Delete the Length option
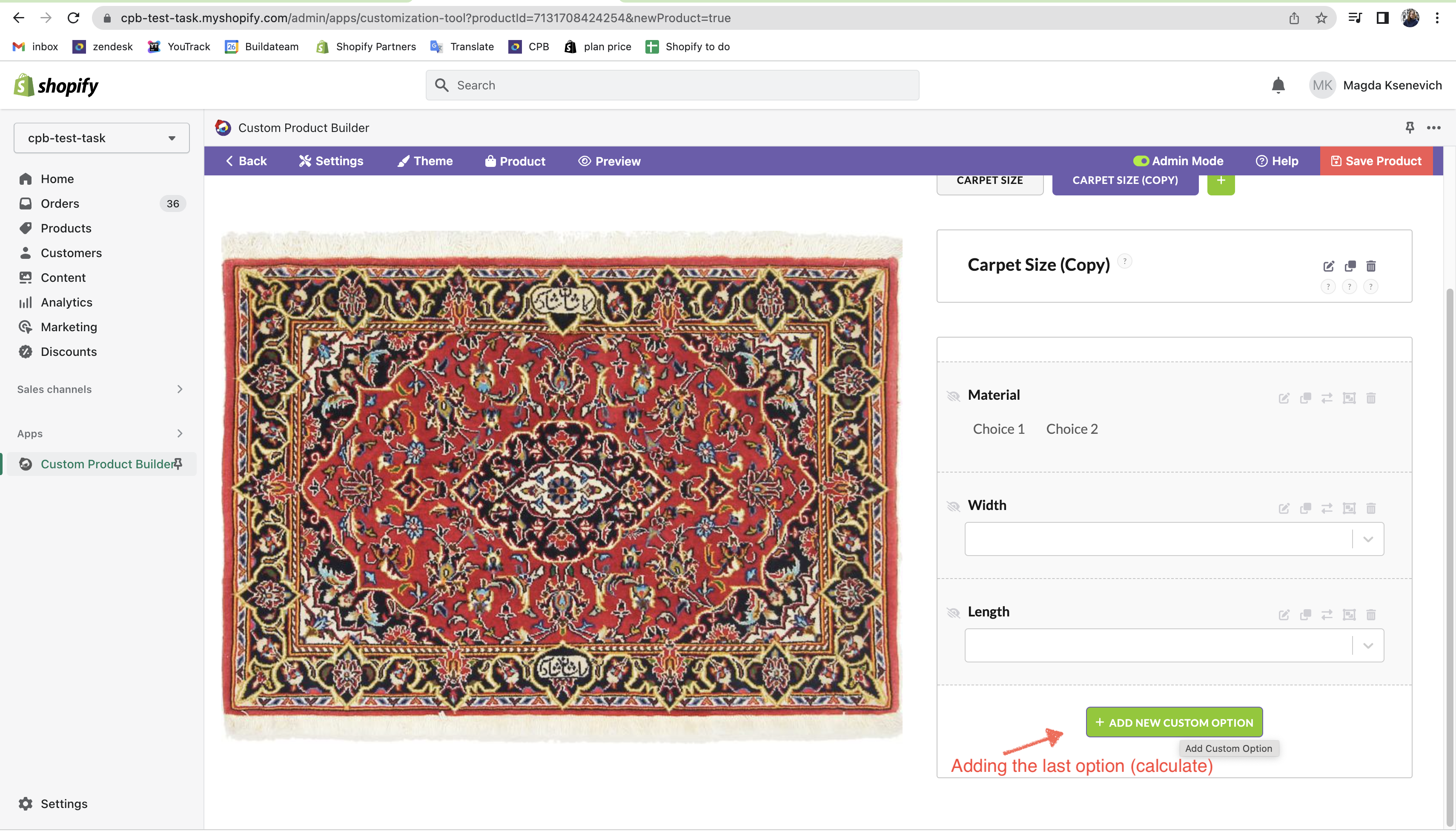 (x=1371, y=615)
